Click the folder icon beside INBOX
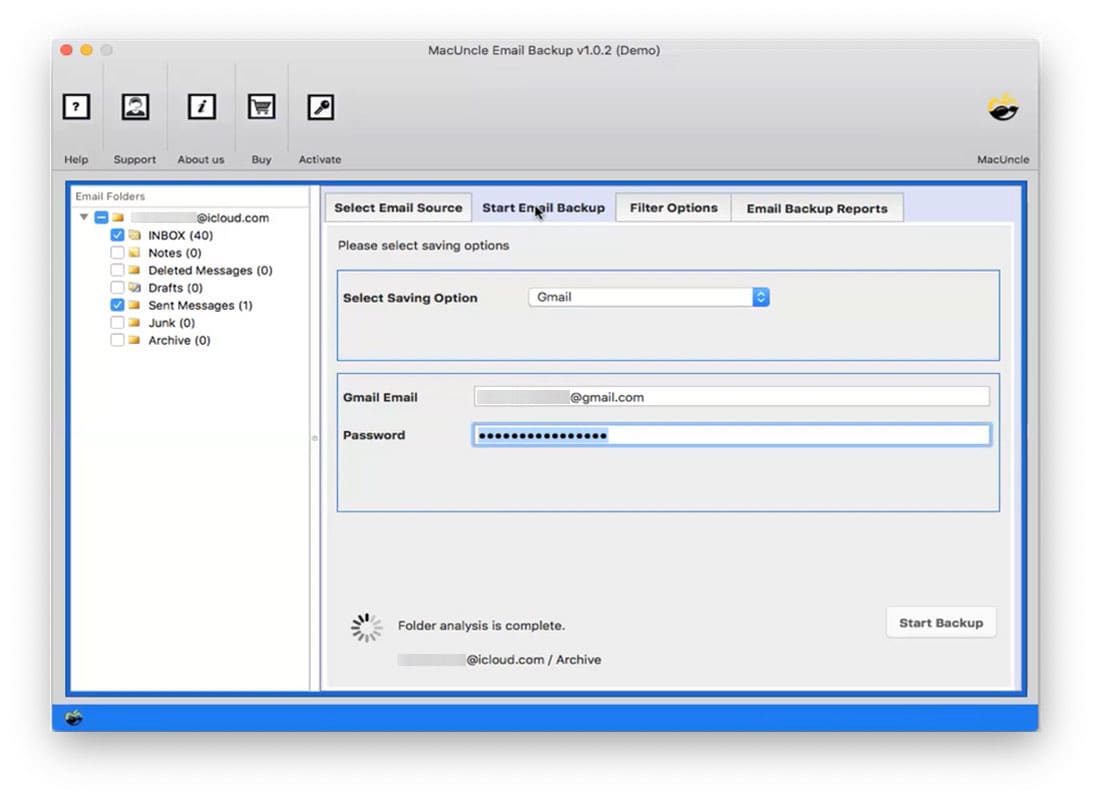 [x=135, y=235]
